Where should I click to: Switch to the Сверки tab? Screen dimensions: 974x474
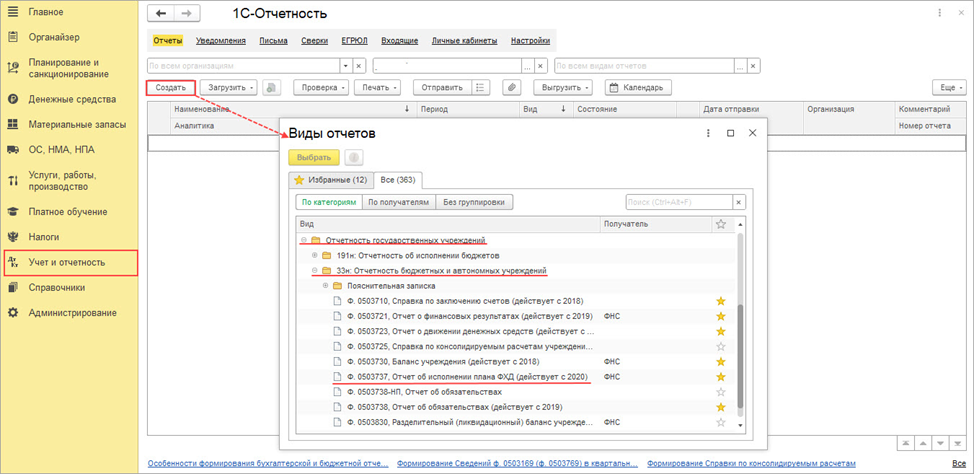[314, 41]
